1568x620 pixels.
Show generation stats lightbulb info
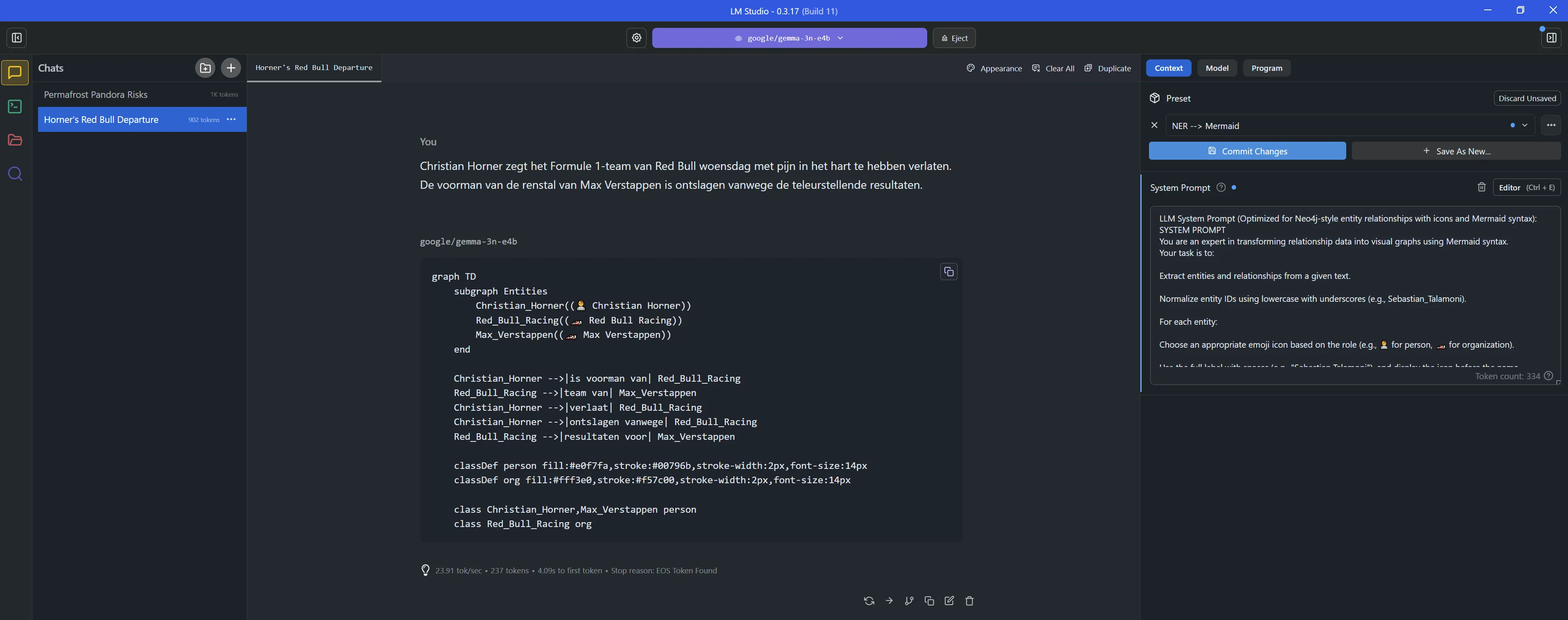(426, 571)
